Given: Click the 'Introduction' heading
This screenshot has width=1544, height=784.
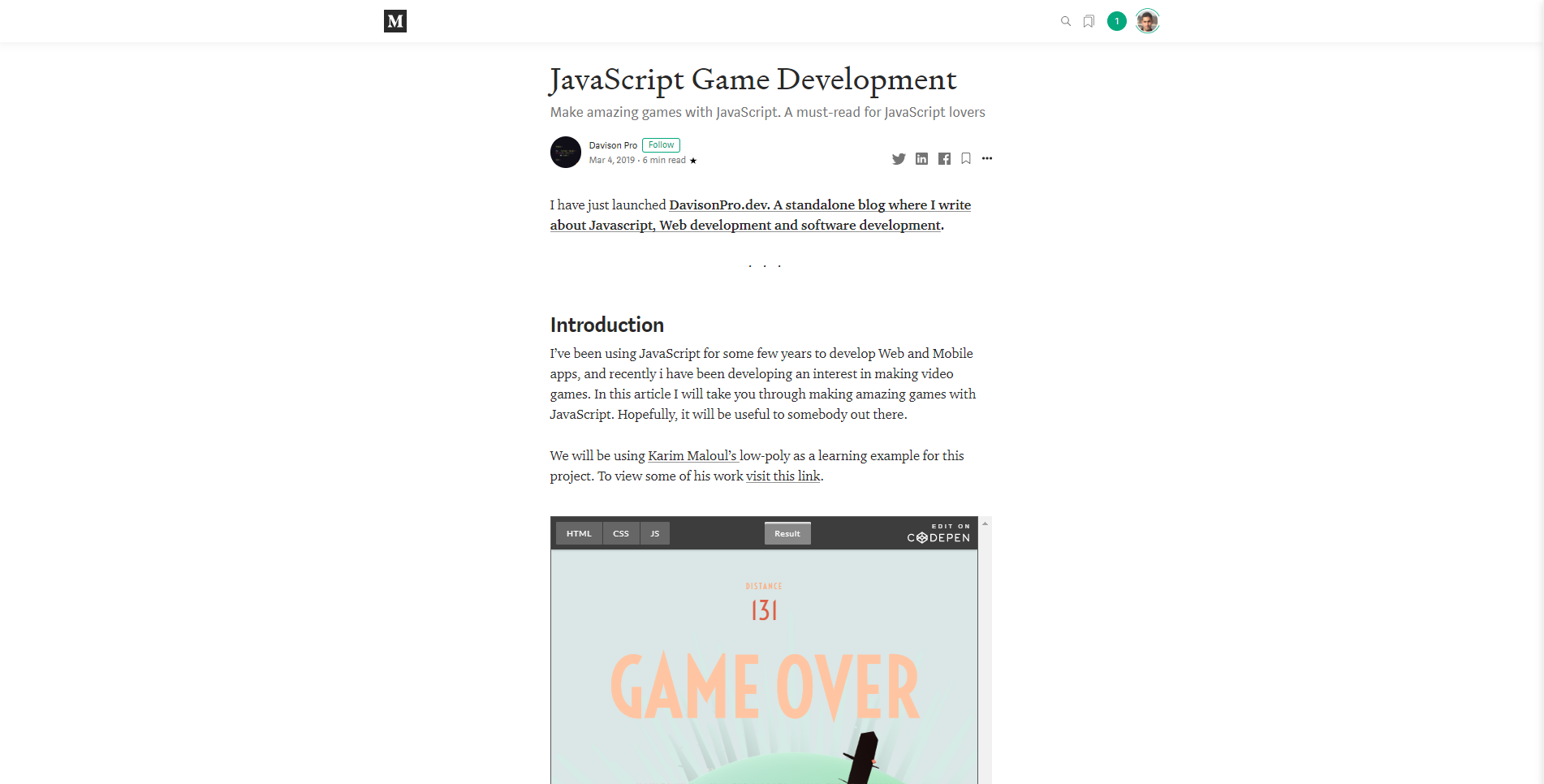Looking at the screenshot, I should pos(607,325).
